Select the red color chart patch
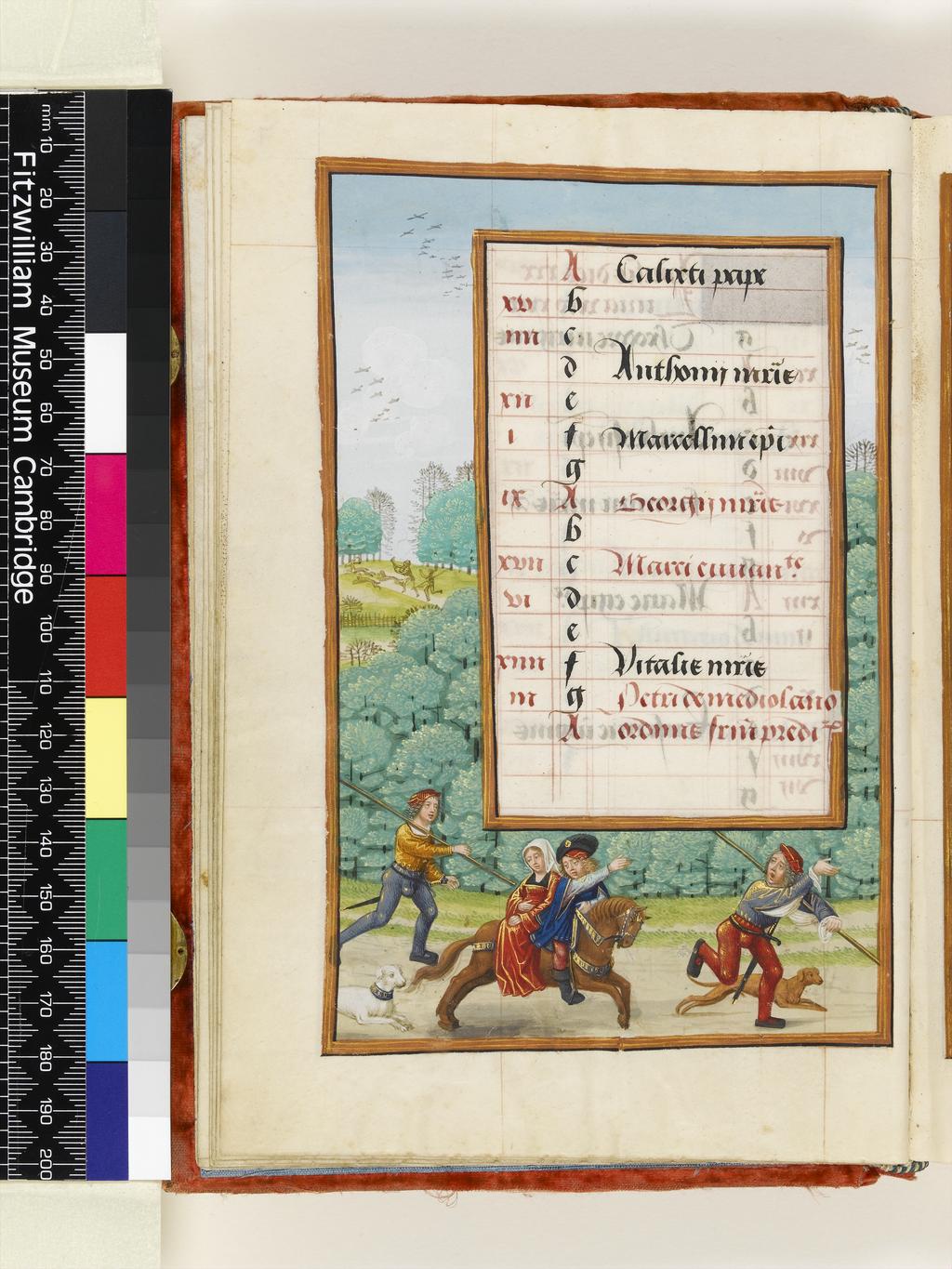Viewport: 952px width, 1269px height. (x=105, y=636)
